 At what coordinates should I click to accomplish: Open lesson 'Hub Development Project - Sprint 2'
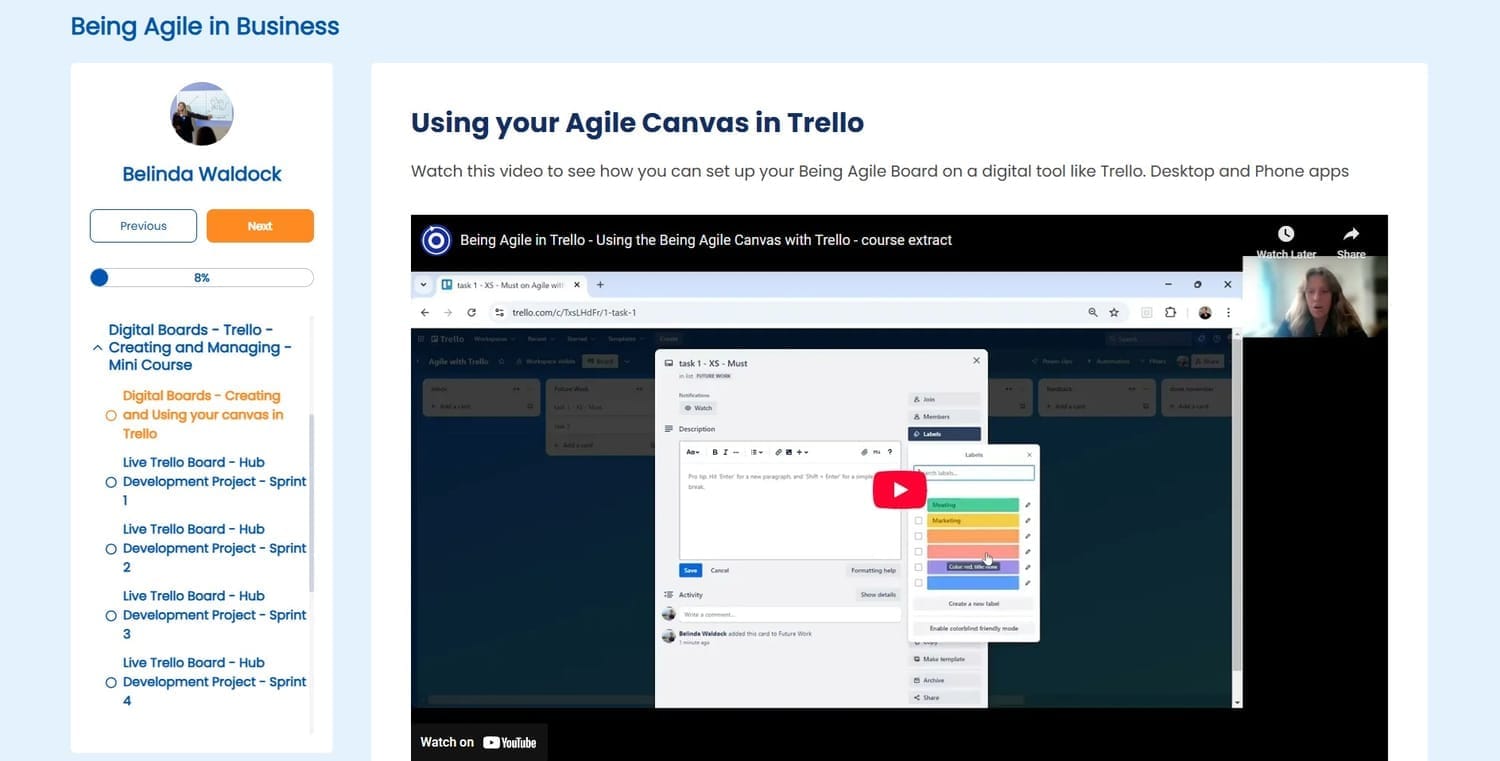214,548
